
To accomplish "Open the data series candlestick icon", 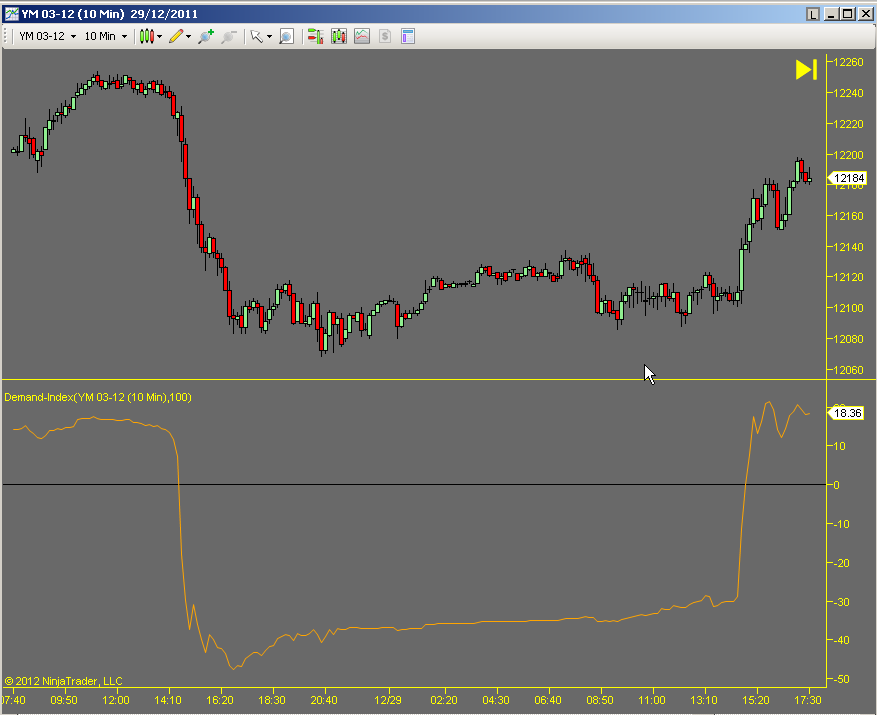I will [339, 36].
